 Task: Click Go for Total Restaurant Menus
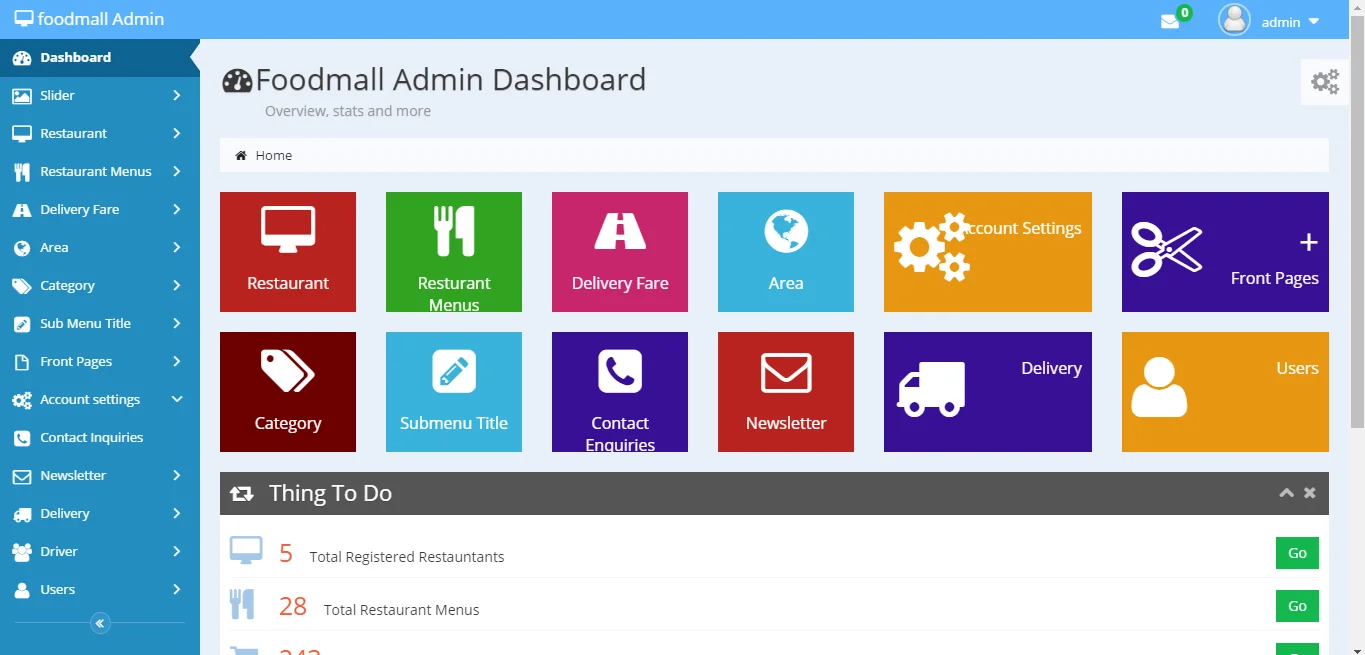1297,606
